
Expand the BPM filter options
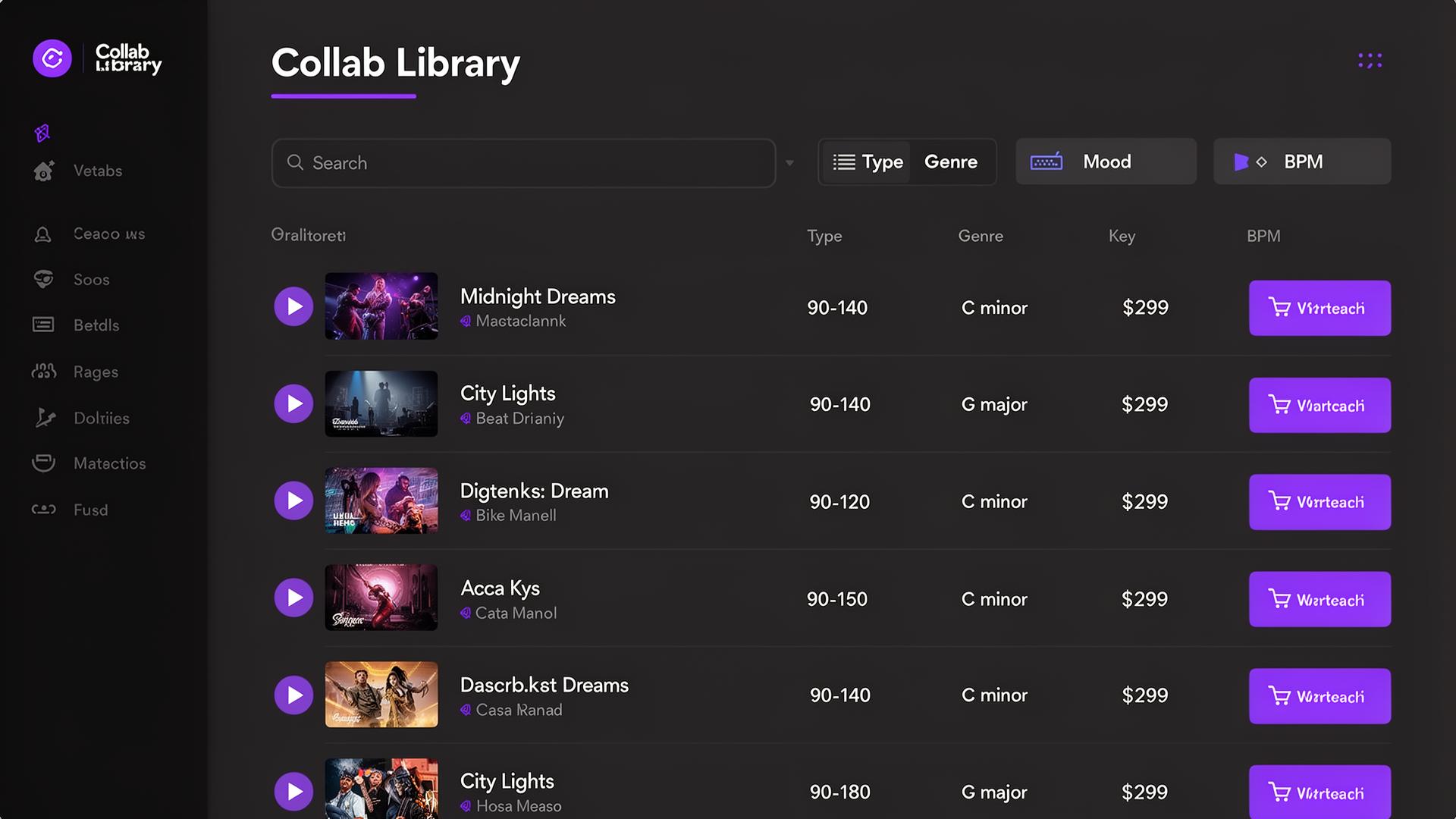(1301, 161)
